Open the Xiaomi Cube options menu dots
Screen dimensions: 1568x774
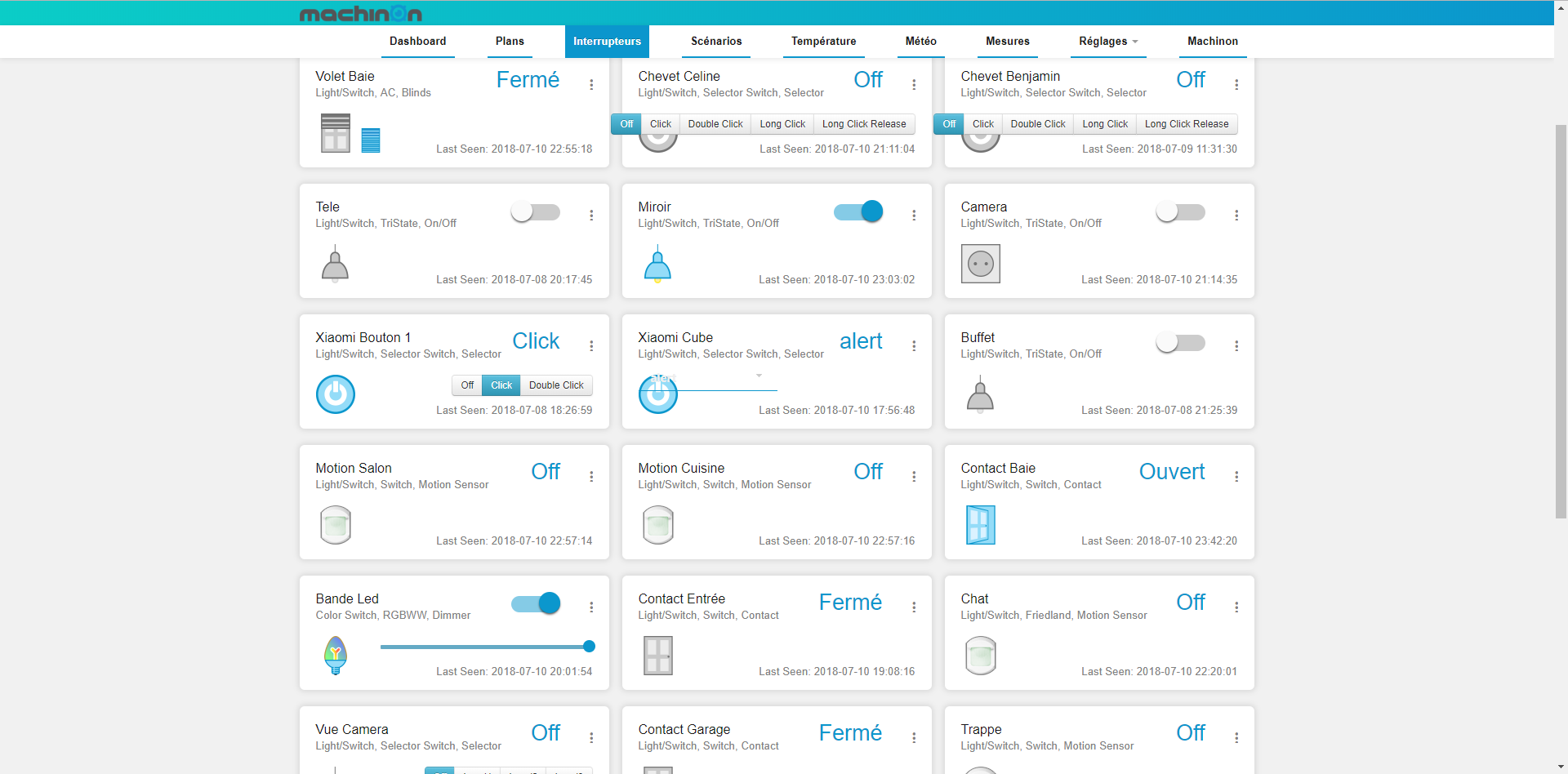click(914, 345)
